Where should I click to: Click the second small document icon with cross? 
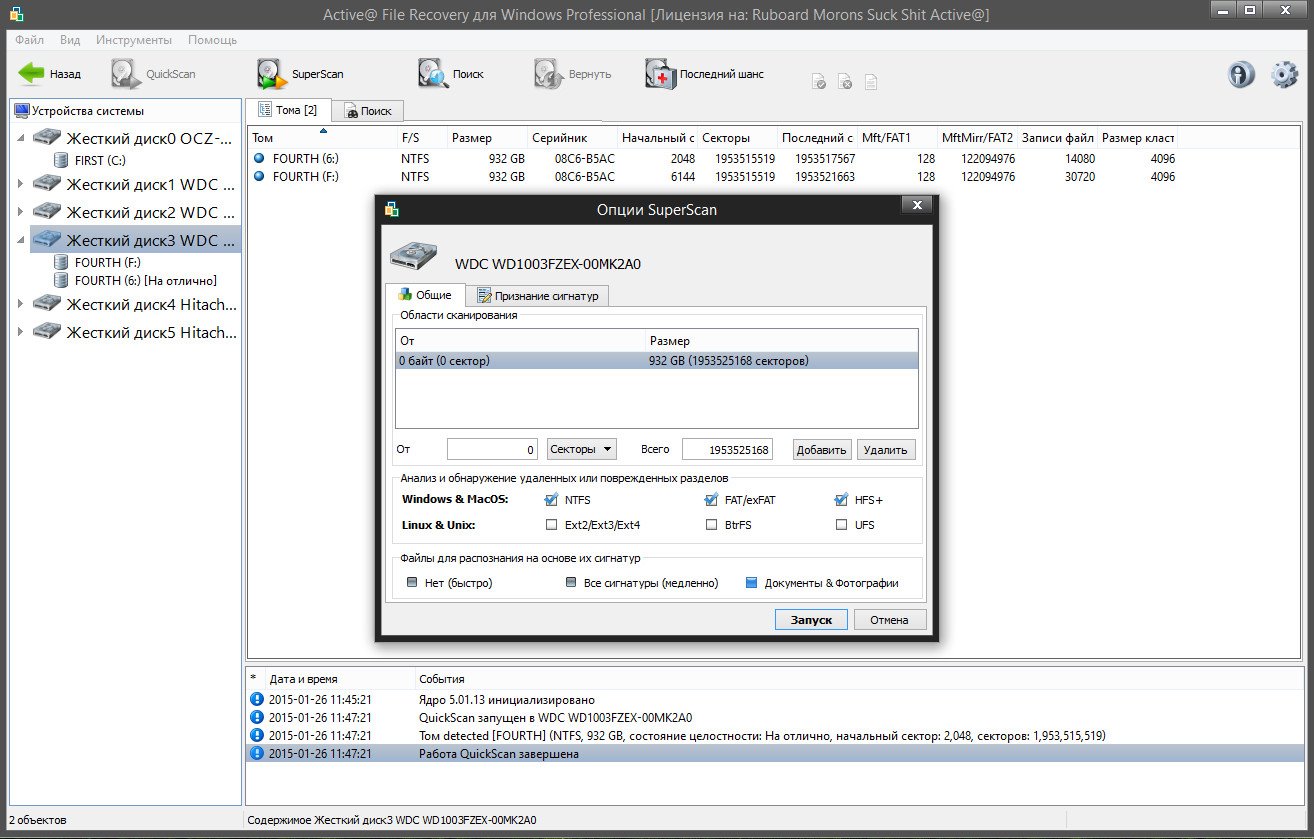coord(845,82)
